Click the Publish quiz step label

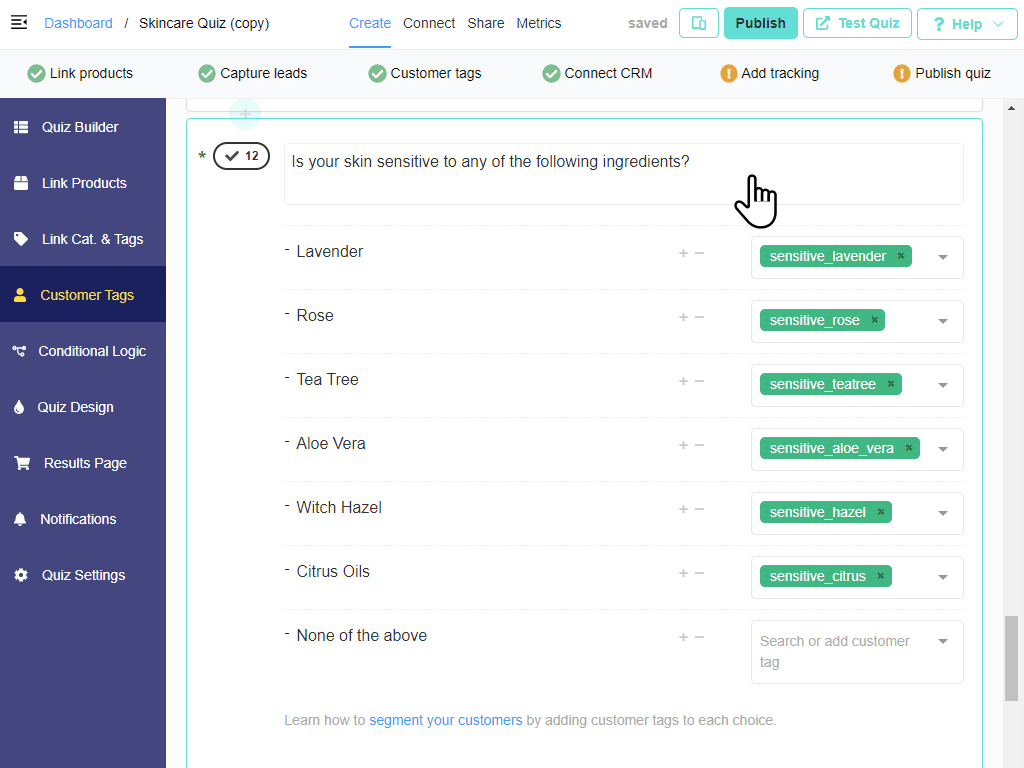(x=953, y=74)
